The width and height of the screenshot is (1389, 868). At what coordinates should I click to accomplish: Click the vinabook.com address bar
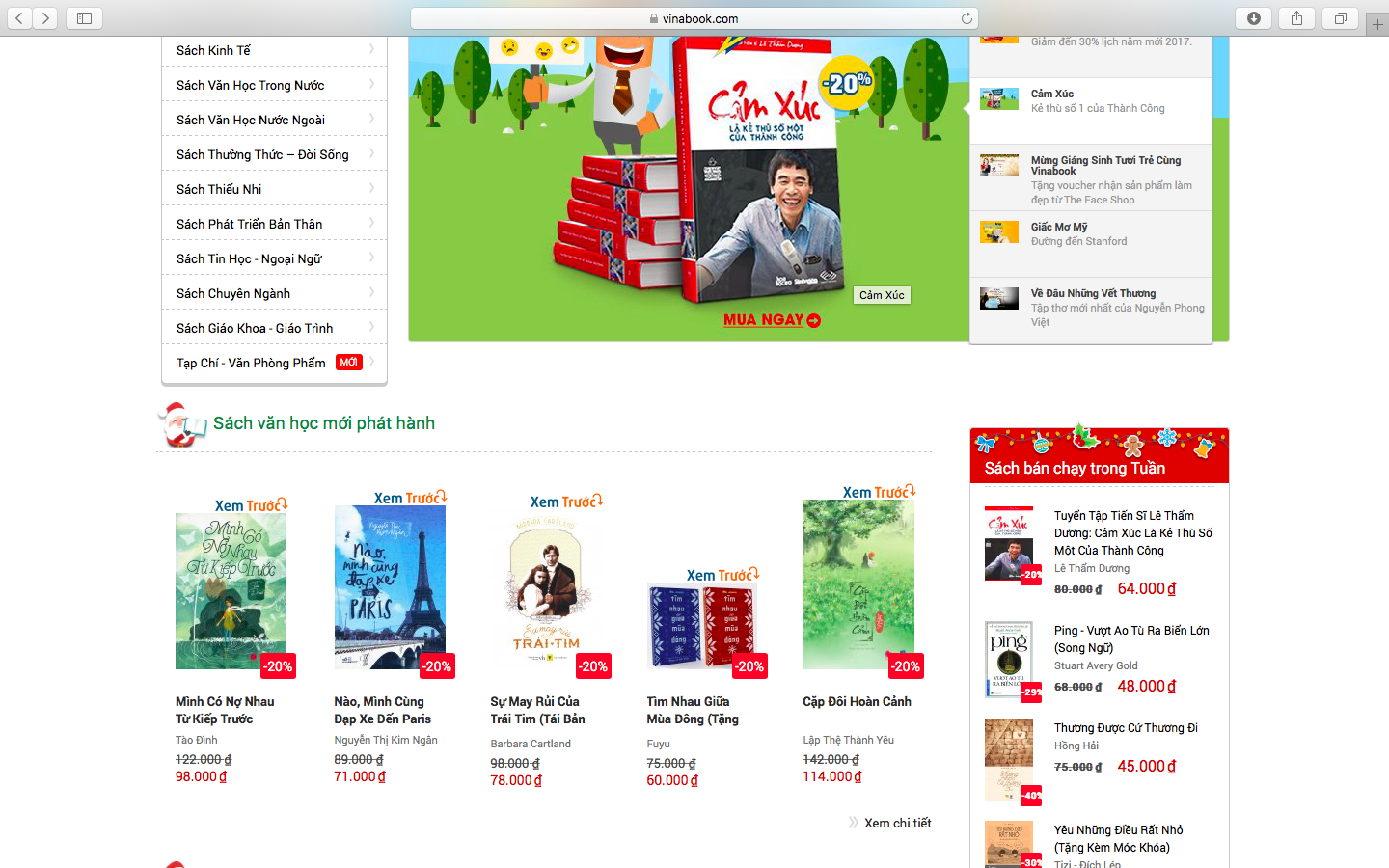click(694, 18)
